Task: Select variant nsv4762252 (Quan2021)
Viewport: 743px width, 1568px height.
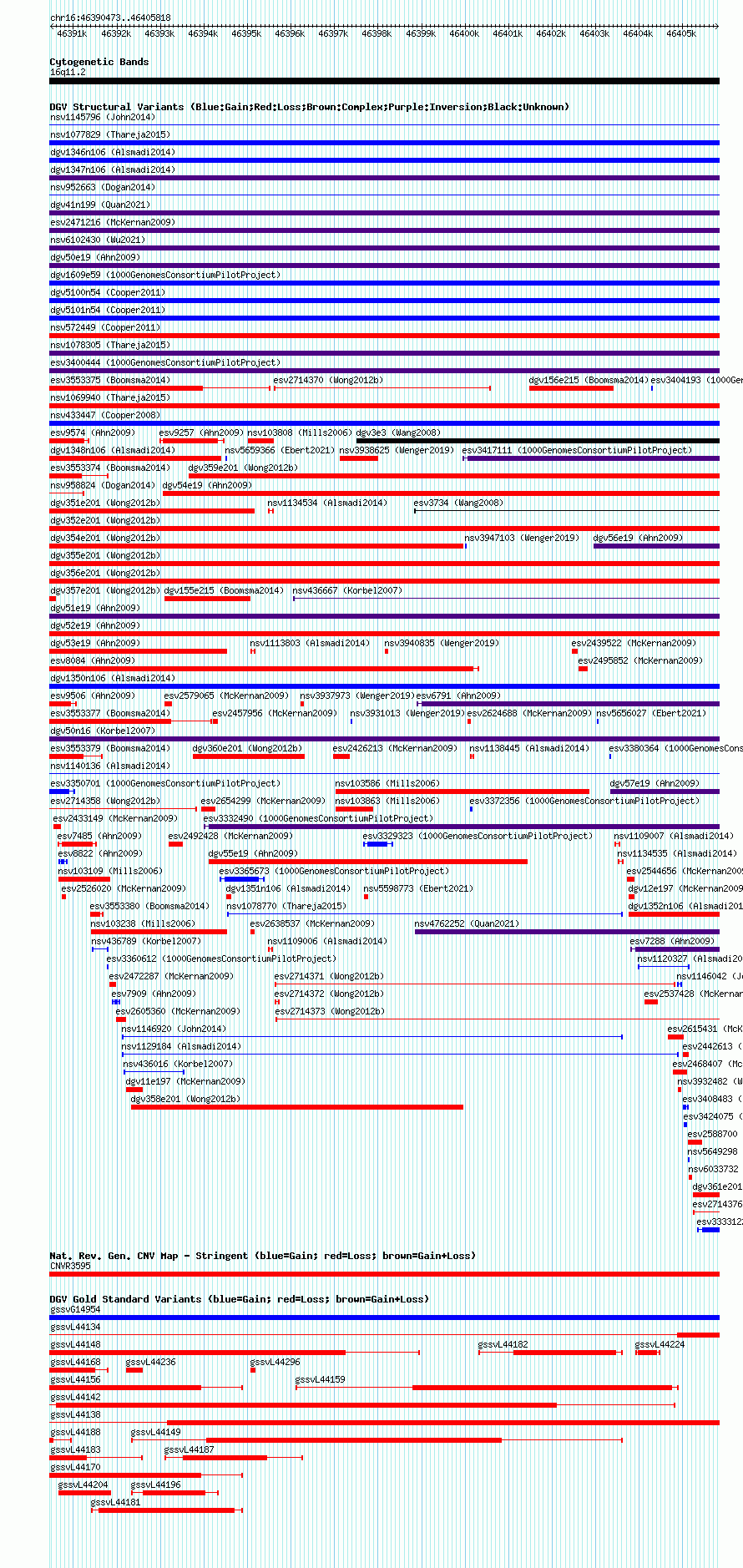Action: click(467, 923)
